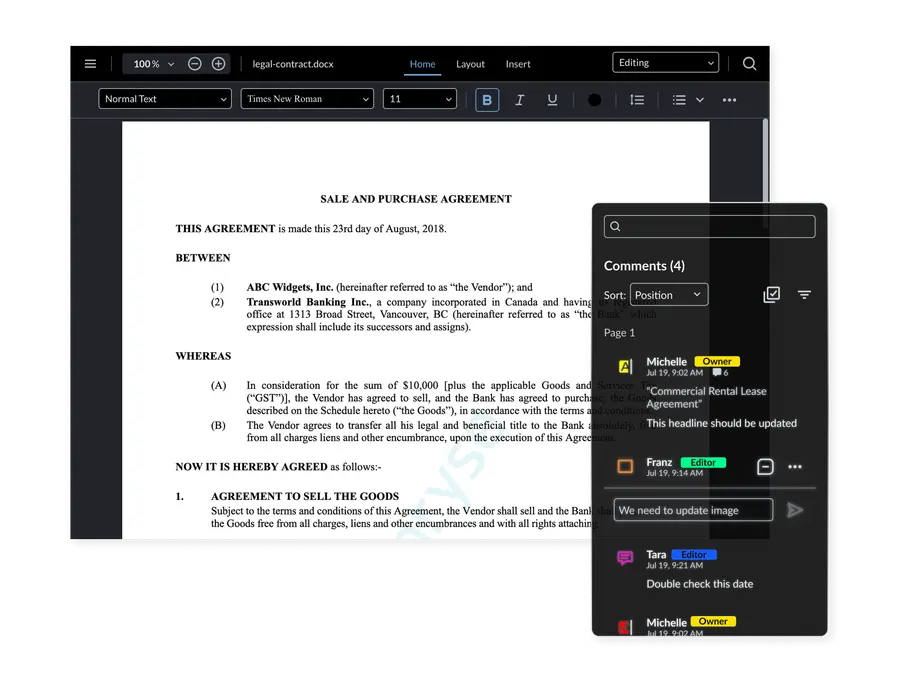This screenshot has height=683, width=900.
Task: Open the Times New Roman font dropdown
Action: [307, 99]
